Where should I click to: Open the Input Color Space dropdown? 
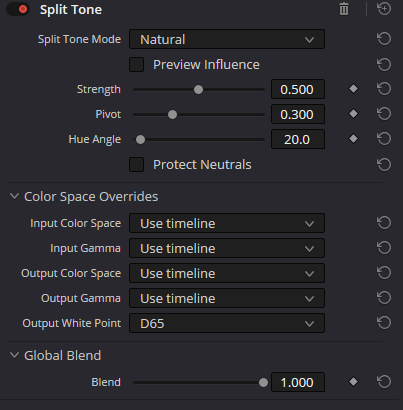point(227,223)
